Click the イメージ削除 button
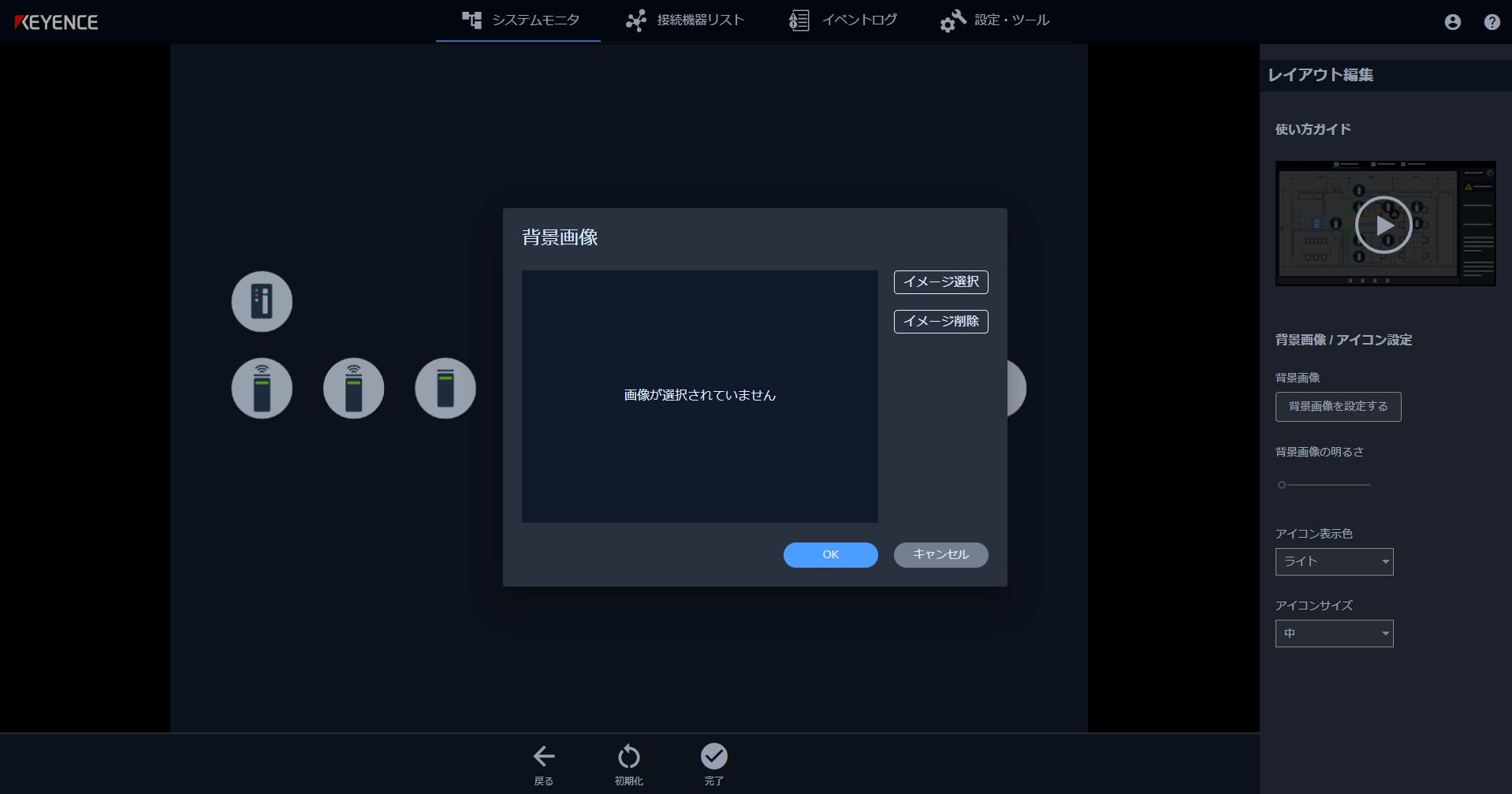 coord(940,322)
